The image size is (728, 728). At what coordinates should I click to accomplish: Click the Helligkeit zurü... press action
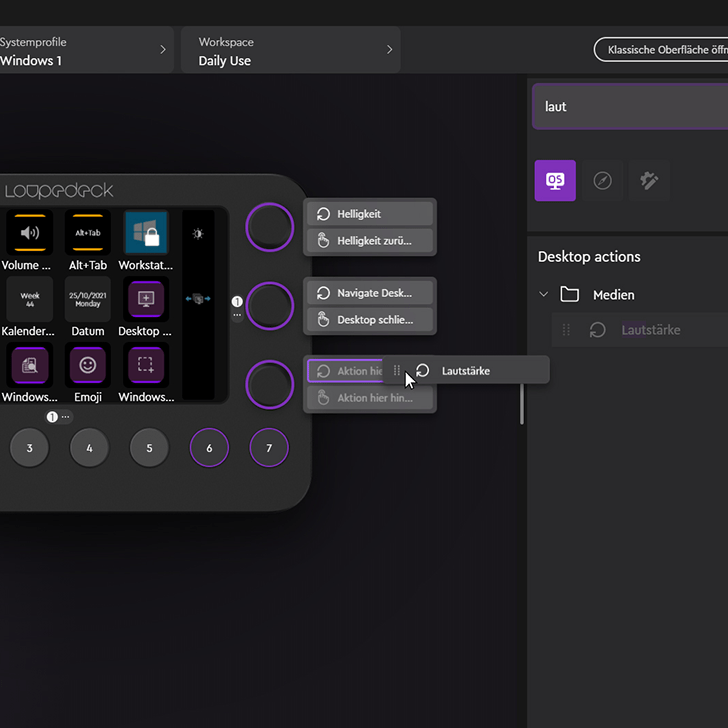pyautogui.click(x=370, y=240)
